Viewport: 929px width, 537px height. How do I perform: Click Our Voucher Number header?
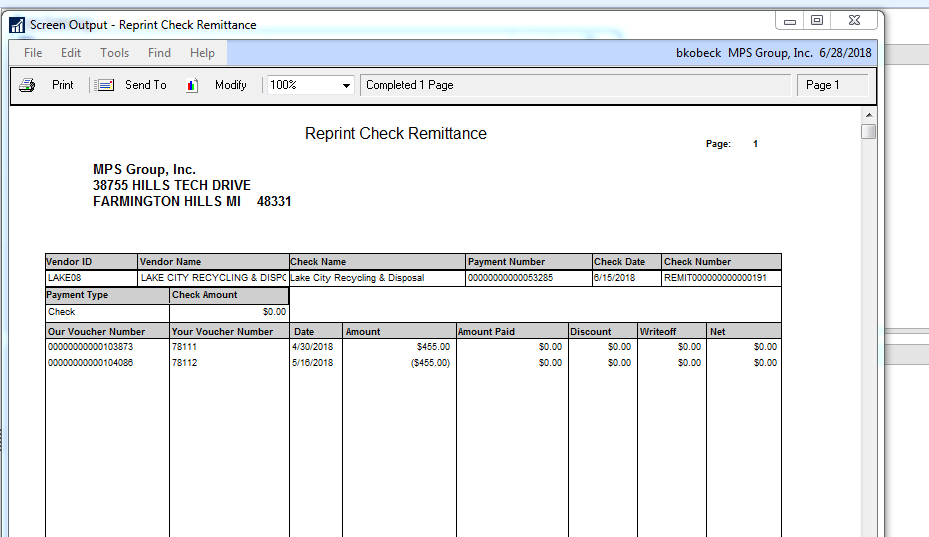click(107, 331)
